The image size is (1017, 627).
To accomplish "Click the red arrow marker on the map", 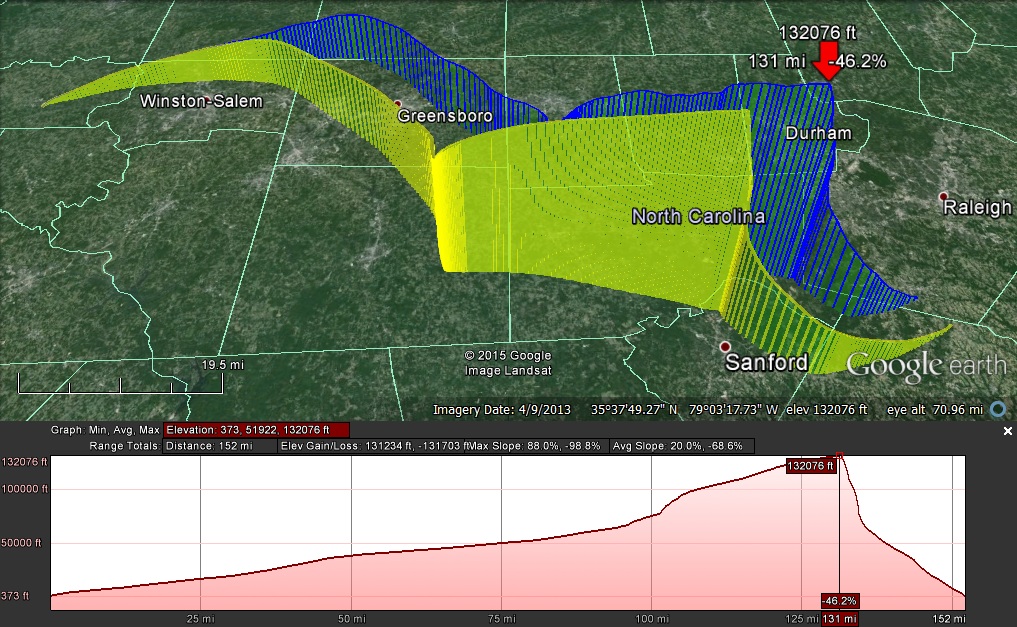I will (x=827, y=66).
